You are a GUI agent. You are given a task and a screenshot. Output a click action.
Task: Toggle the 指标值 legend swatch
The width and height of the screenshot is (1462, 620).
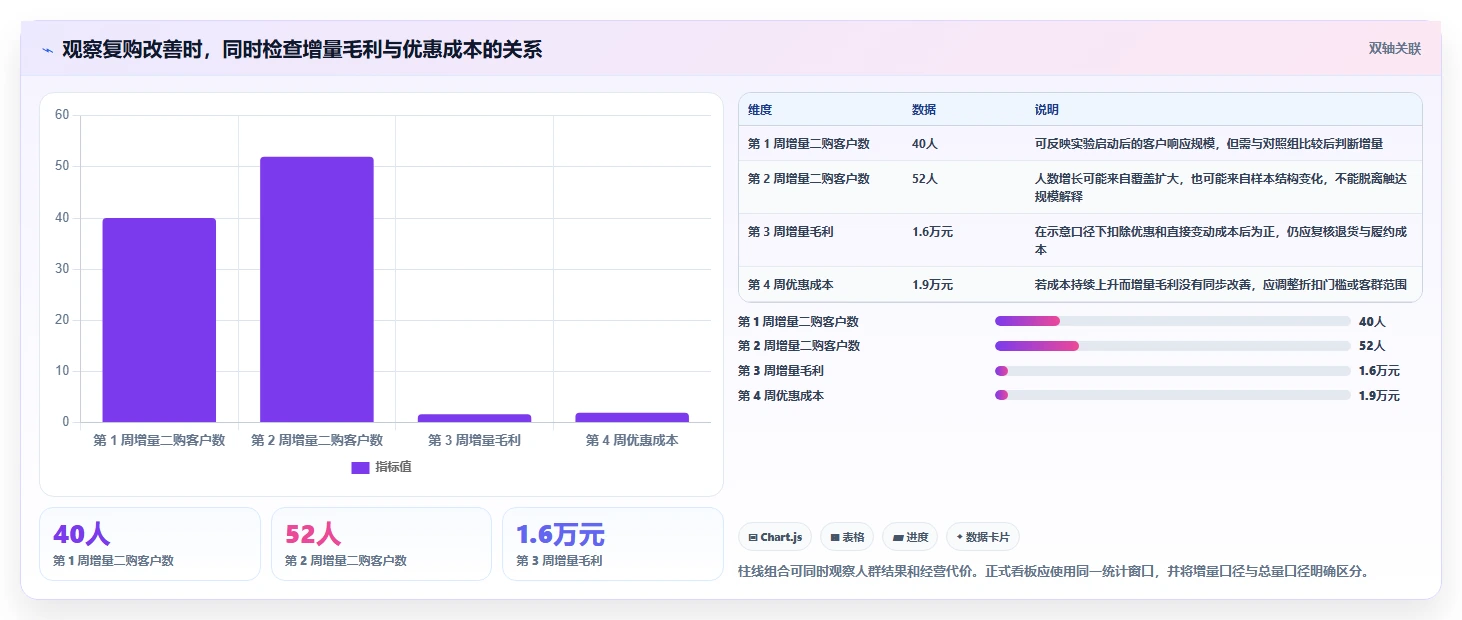click(360, 467)
